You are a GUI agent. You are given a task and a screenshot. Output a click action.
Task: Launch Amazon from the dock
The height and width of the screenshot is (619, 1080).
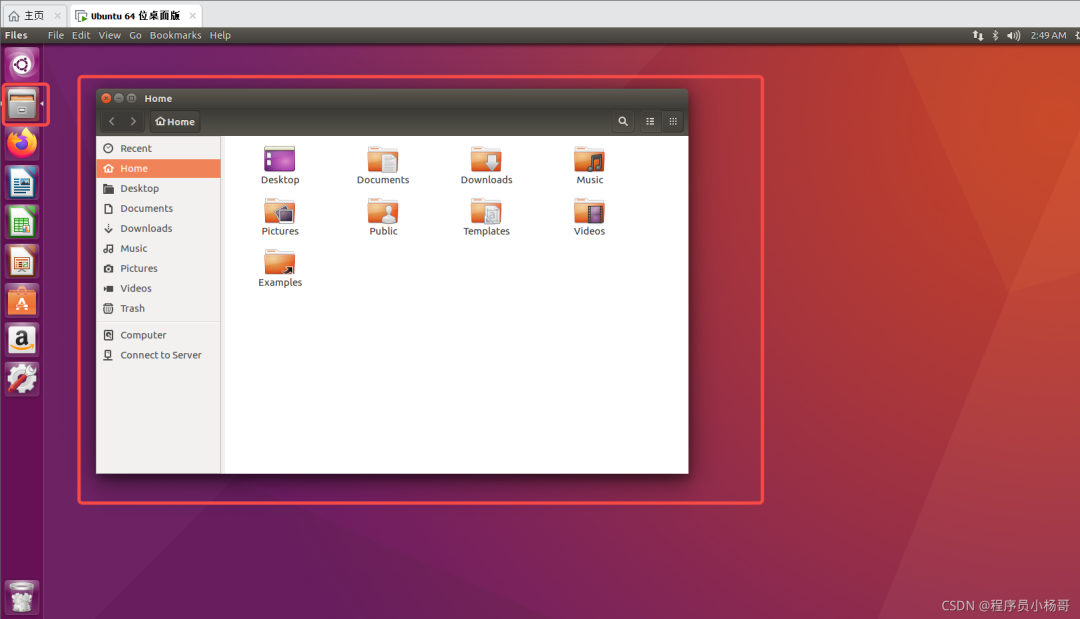[x=22, y=340]
